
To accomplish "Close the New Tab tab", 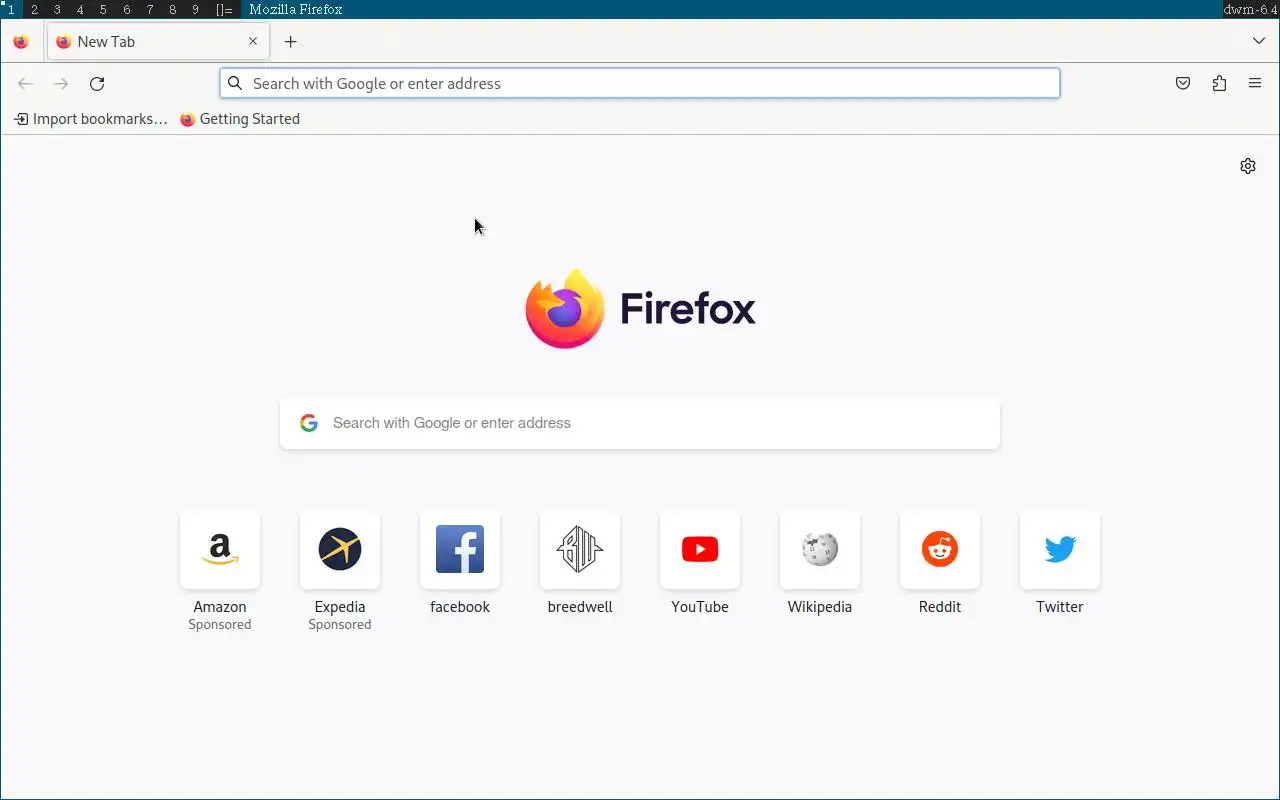I will [x=253, y=42].
